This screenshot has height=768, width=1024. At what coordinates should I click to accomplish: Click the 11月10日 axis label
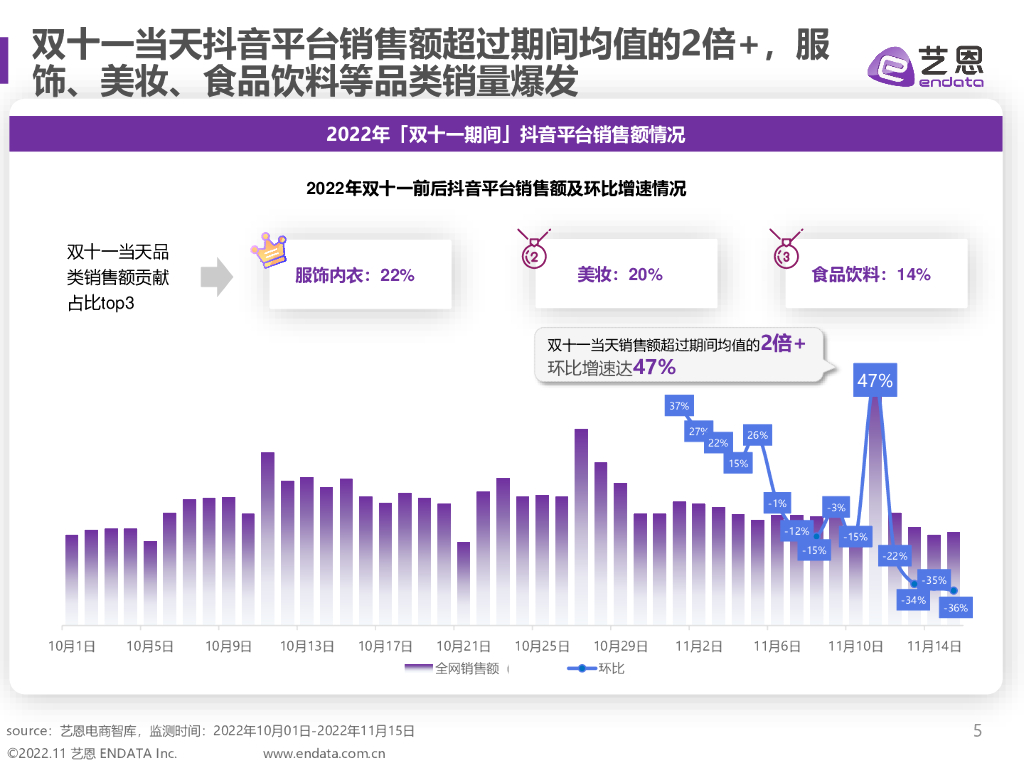(856, 646)
